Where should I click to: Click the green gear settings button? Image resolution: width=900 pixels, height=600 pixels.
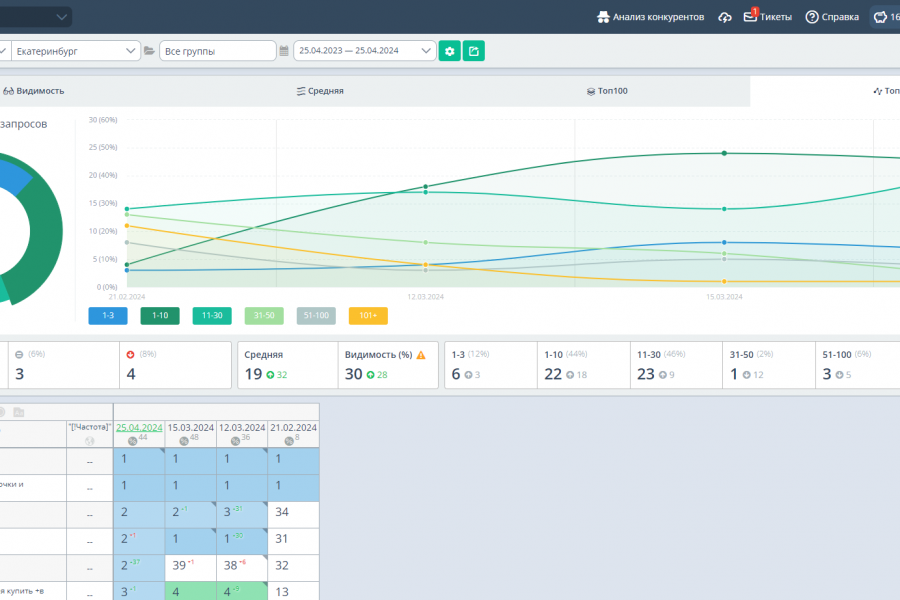point(449,51)
